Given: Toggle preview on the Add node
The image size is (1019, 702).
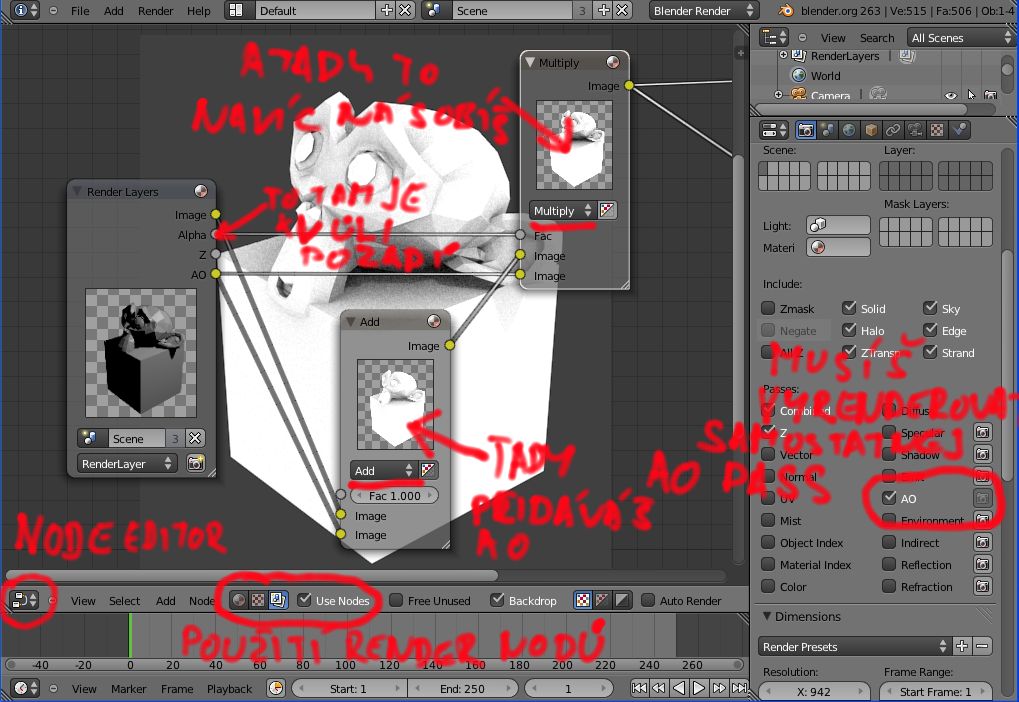Looking at the screenshot, I should 433,321.
